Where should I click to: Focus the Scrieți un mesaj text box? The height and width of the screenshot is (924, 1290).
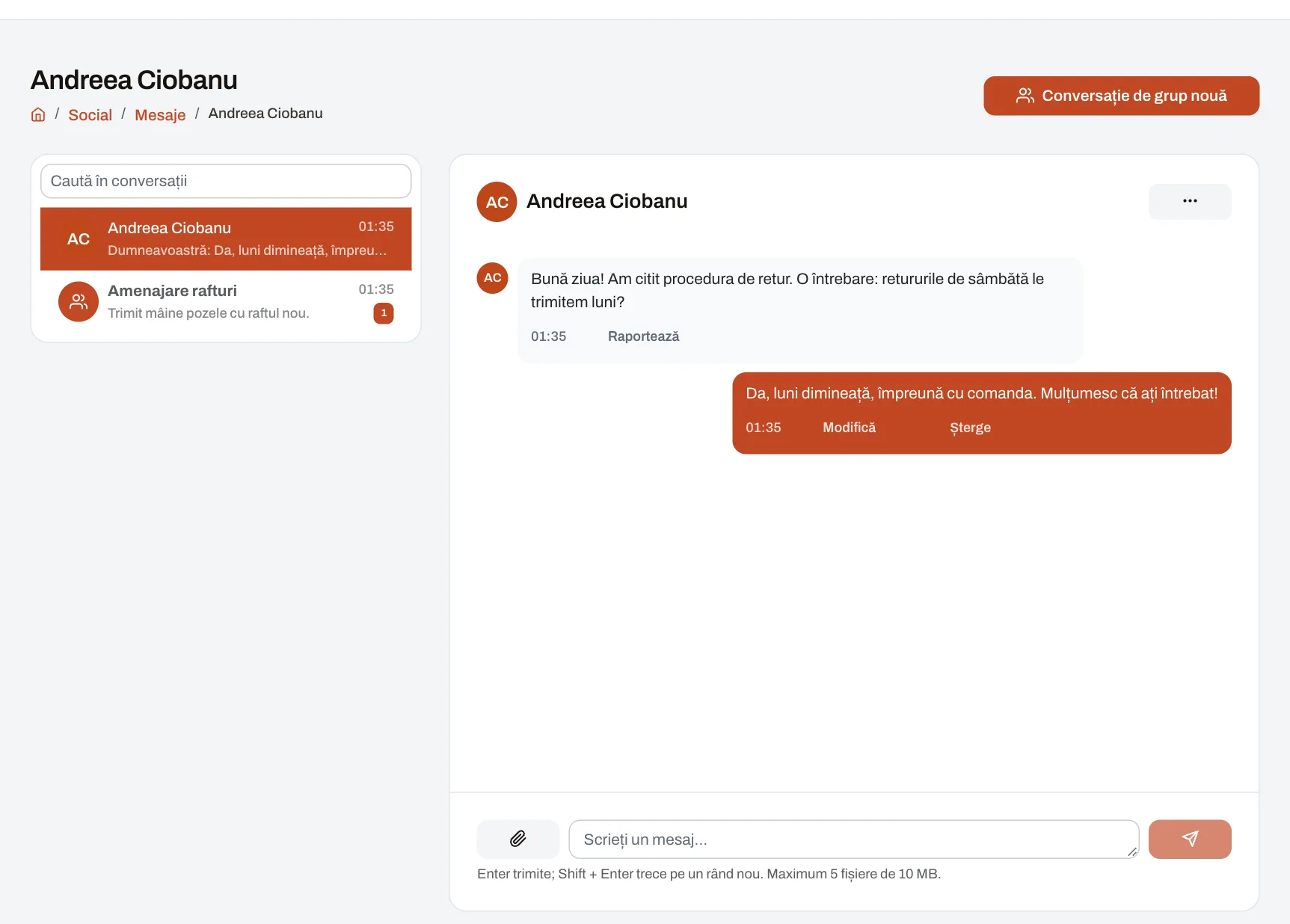point(854,839)
